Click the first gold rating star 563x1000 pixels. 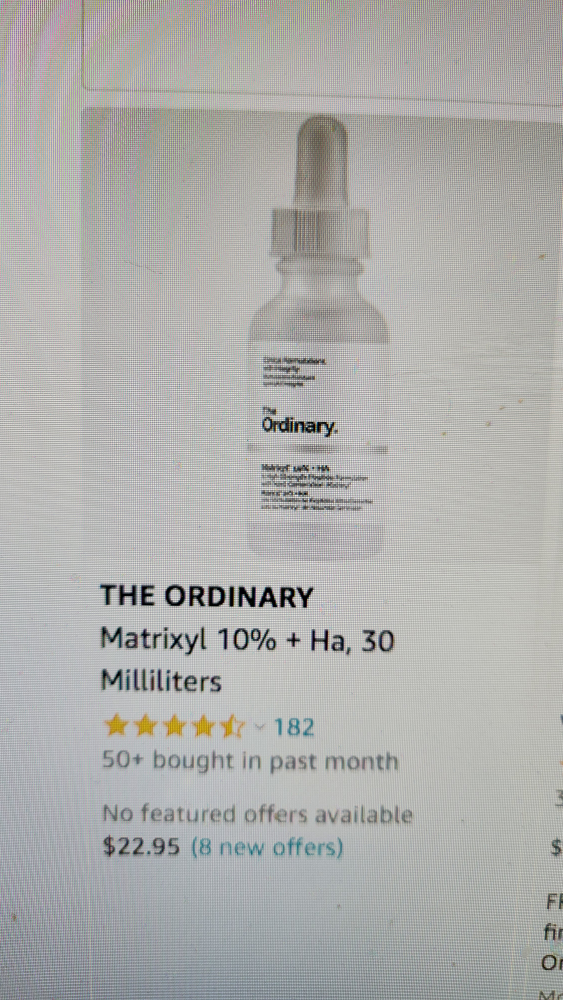click(116, 727)
